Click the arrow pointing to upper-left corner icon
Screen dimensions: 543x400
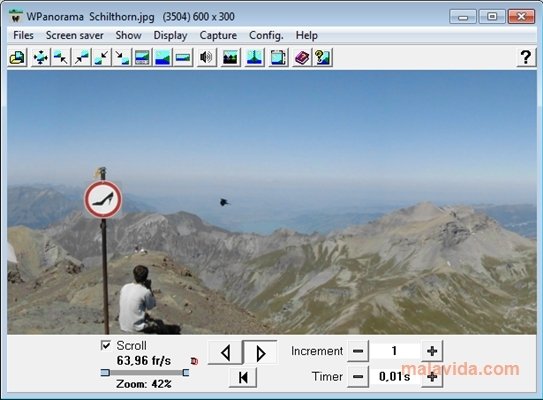tap(61, 57)
